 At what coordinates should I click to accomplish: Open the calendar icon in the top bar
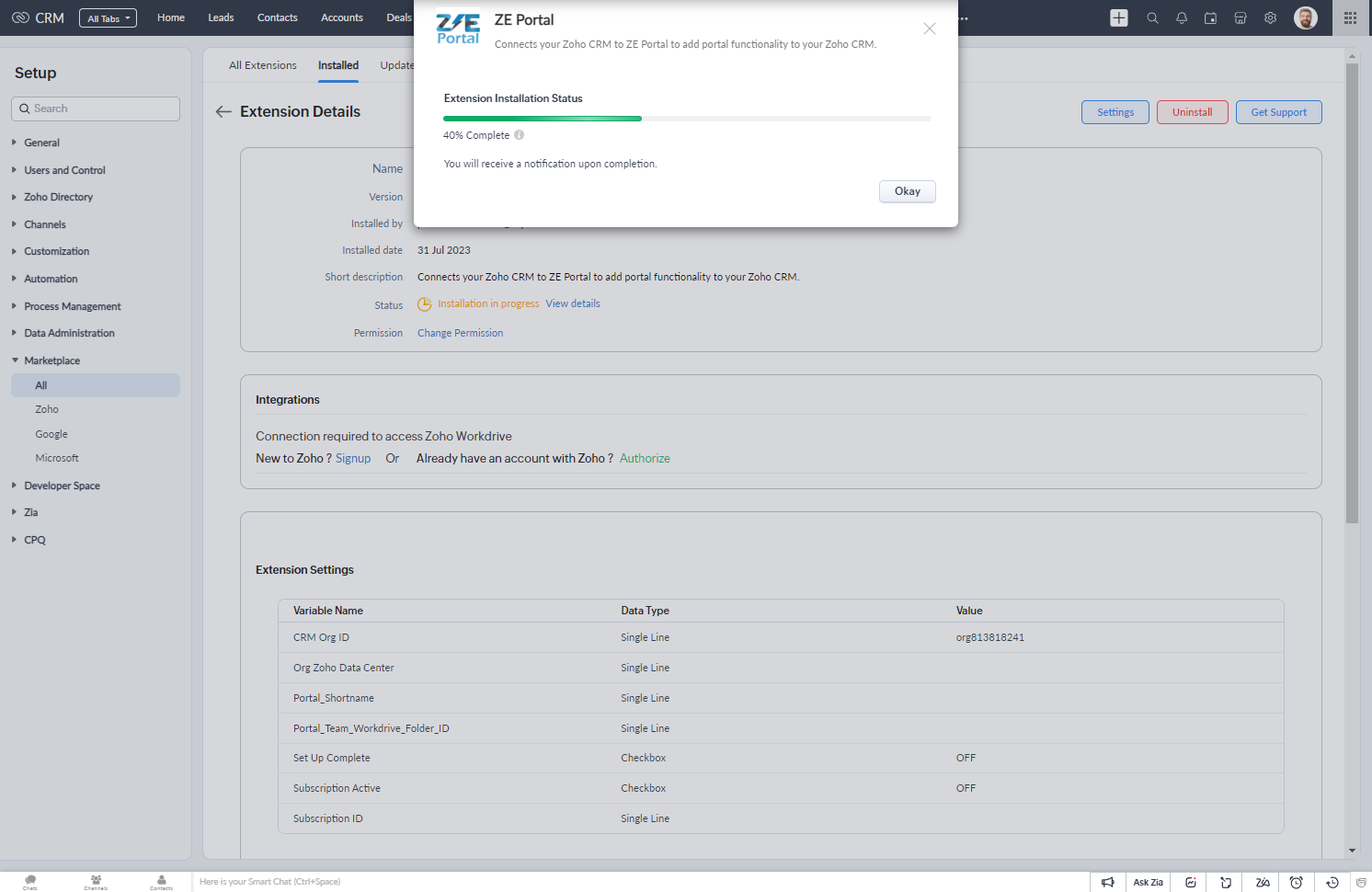click(1211, 17)
